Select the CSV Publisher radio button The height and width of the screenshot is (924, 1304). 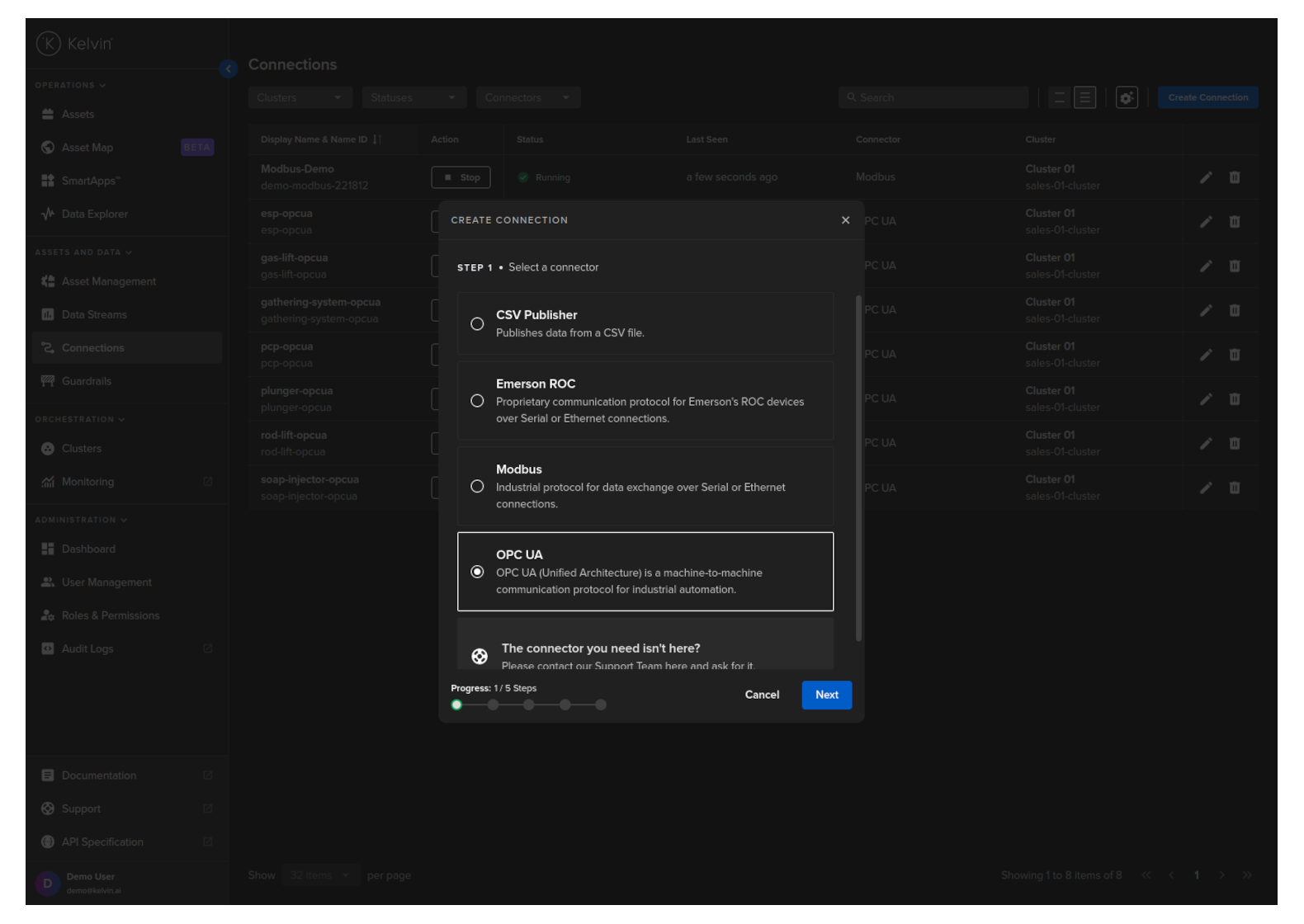pyautogui.click(x=477, y=324)
